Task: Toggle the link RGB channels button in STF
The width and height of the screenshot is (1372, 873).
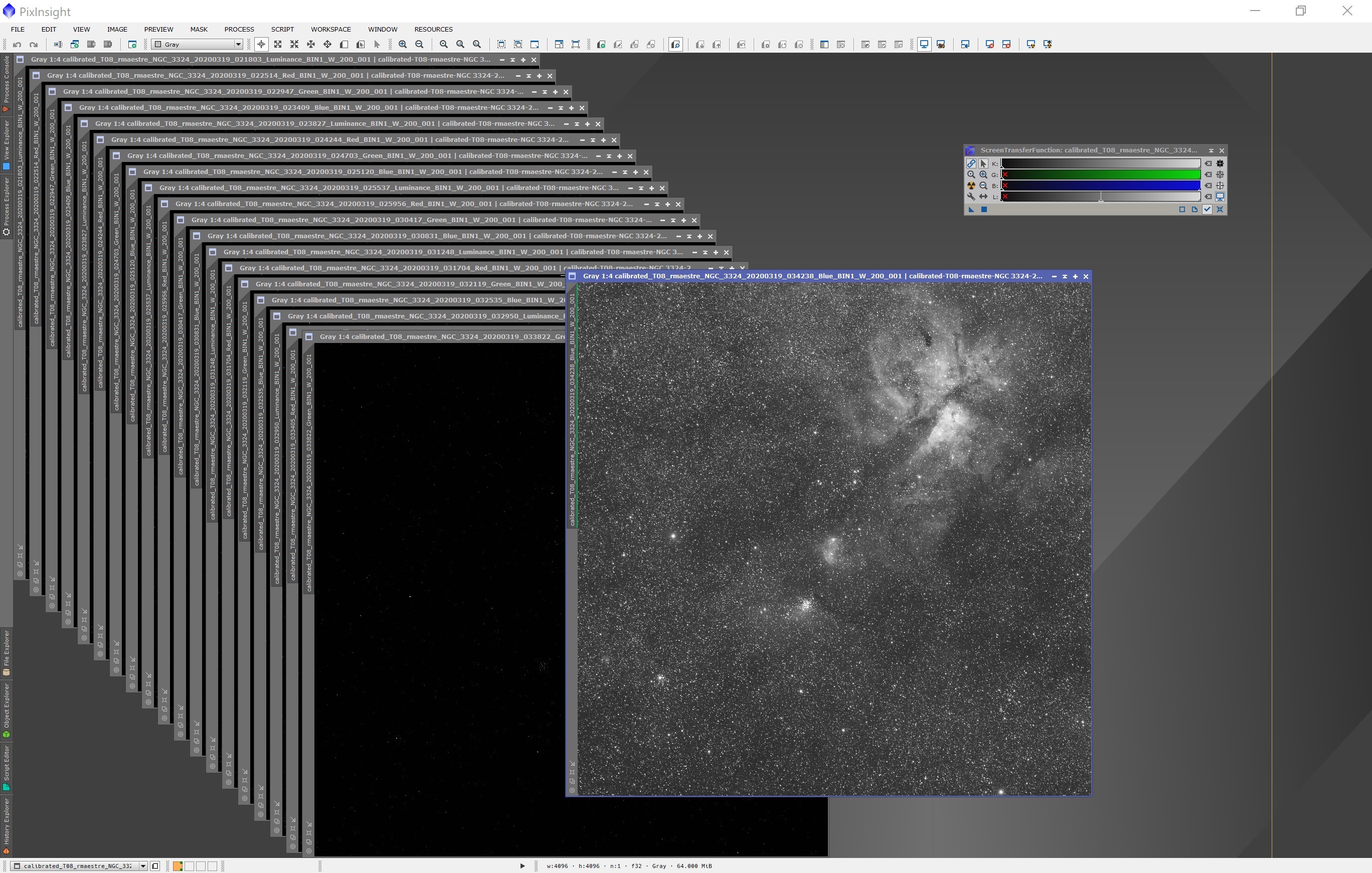Action: [x=971, y=163]
